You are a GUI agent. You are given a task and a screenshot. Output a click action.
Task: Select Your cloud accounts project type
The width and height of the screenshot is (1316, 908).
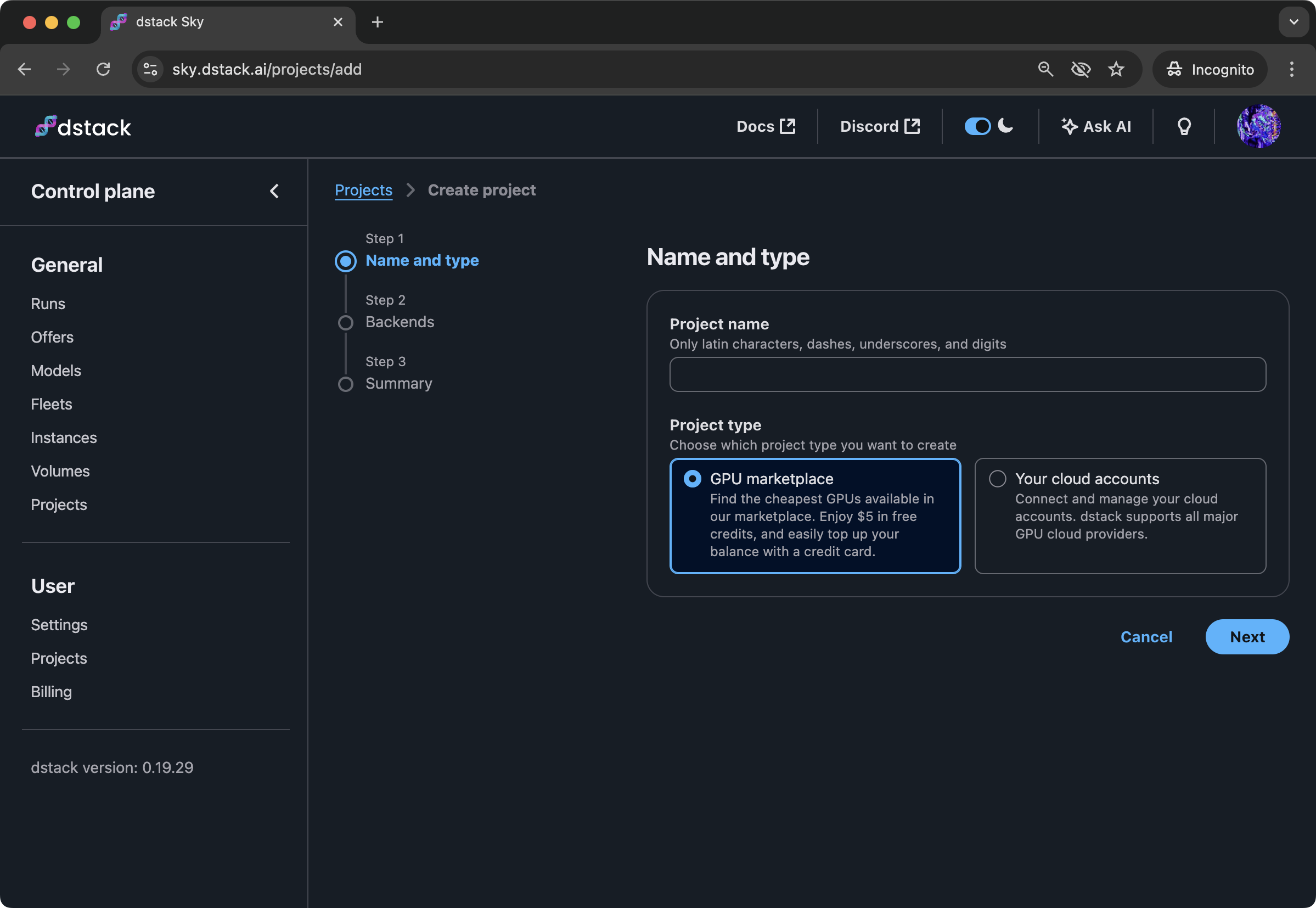(x=1120, y=516)
